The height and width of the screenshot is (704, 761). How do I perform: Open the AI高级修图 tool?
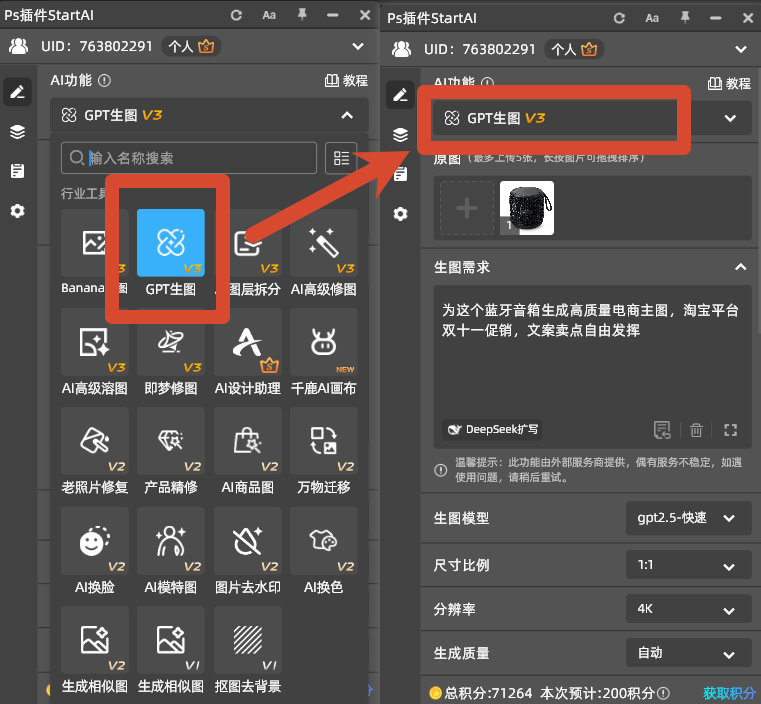(x=324, y=243)
